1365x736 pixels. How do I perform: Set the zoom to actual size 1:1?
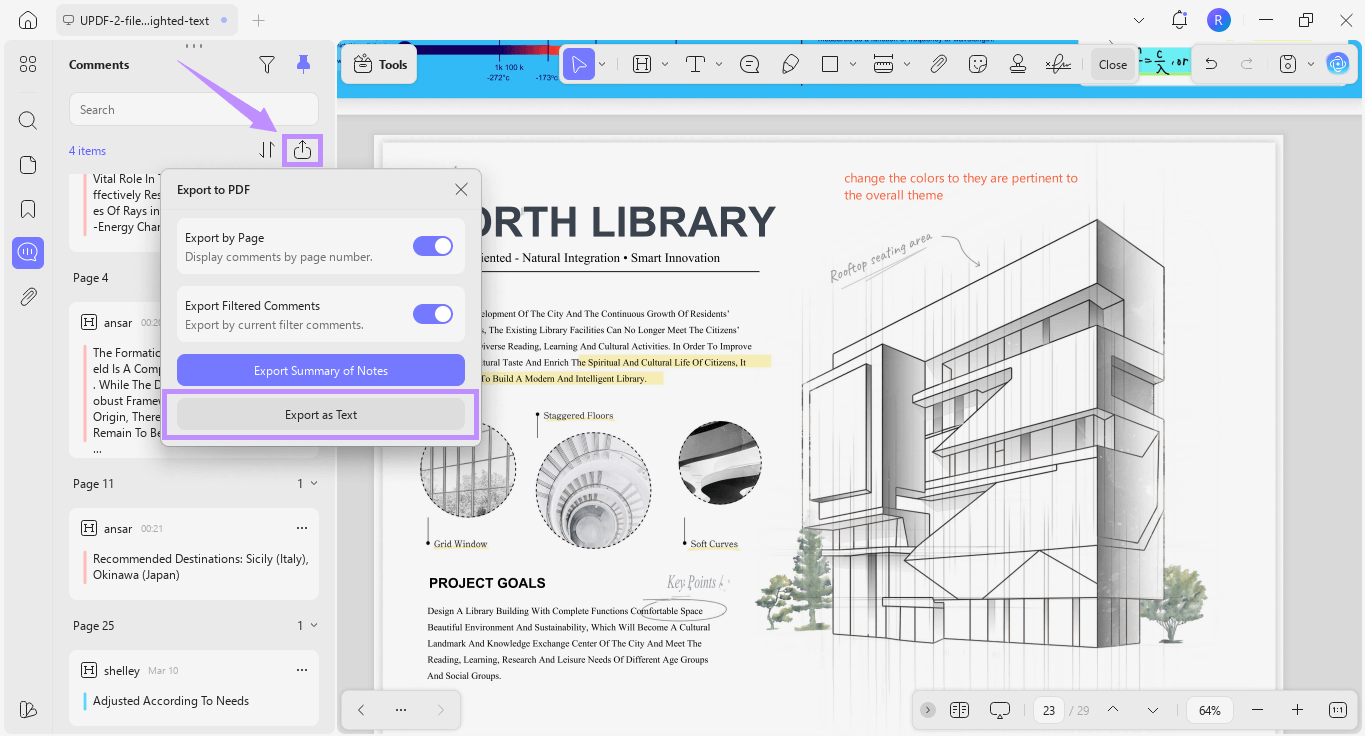(1338, 710)
